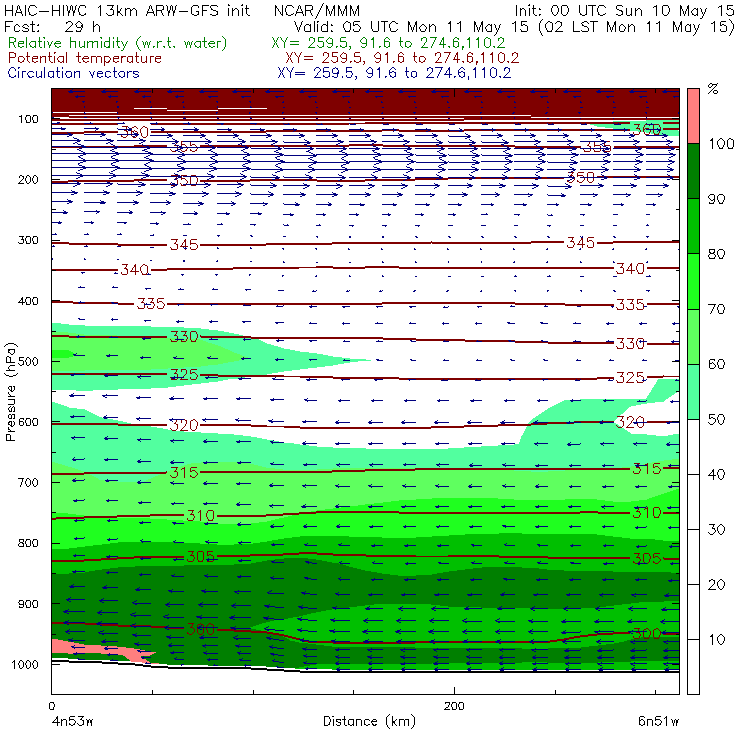740x740 pixels.
Task: Click the '300' pressure axis label
Action: point(28,240)
